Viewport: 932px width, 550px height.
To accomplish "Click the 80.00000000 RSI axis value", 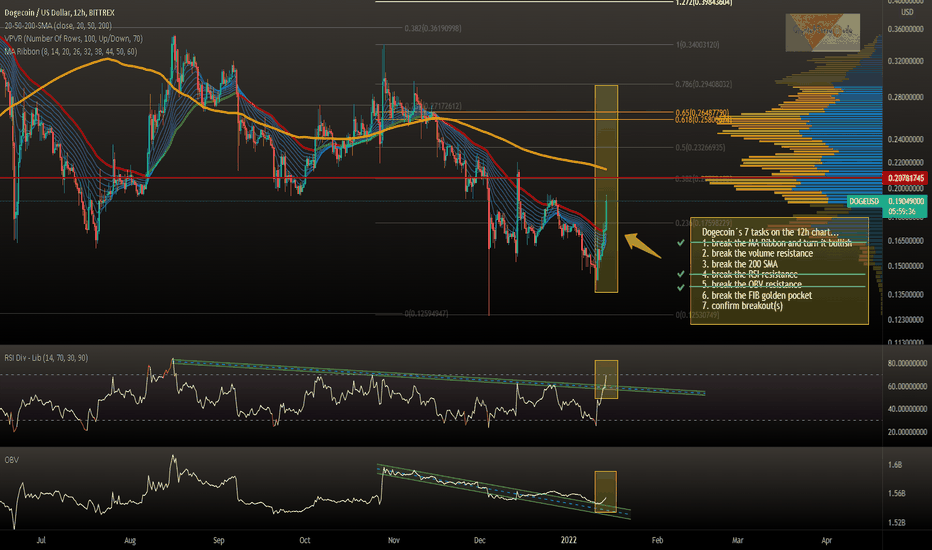I will click(x=907, y=363).
